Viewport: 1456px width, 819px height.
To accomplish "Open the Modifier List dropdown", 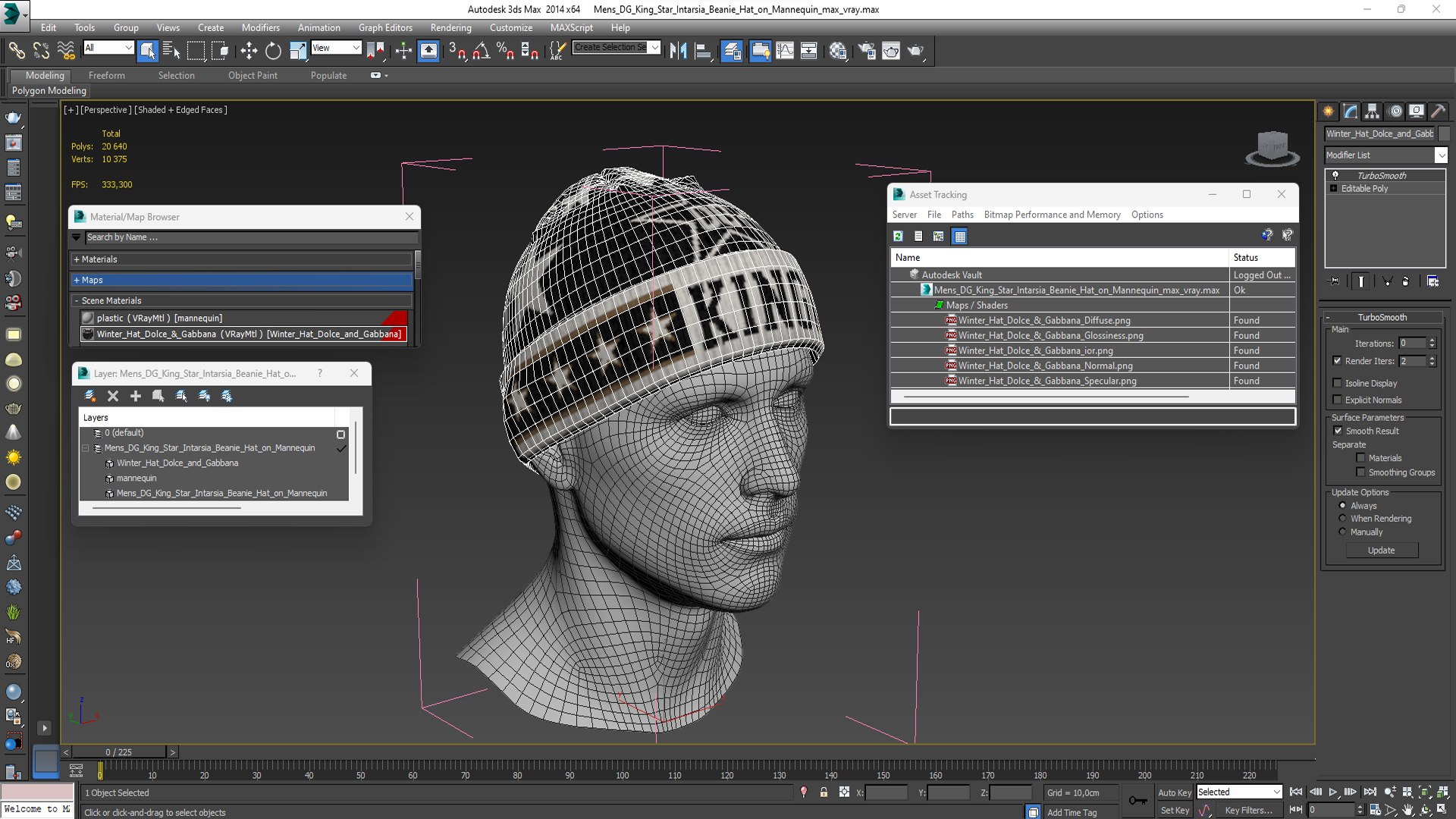I will tap(1385, 155).
